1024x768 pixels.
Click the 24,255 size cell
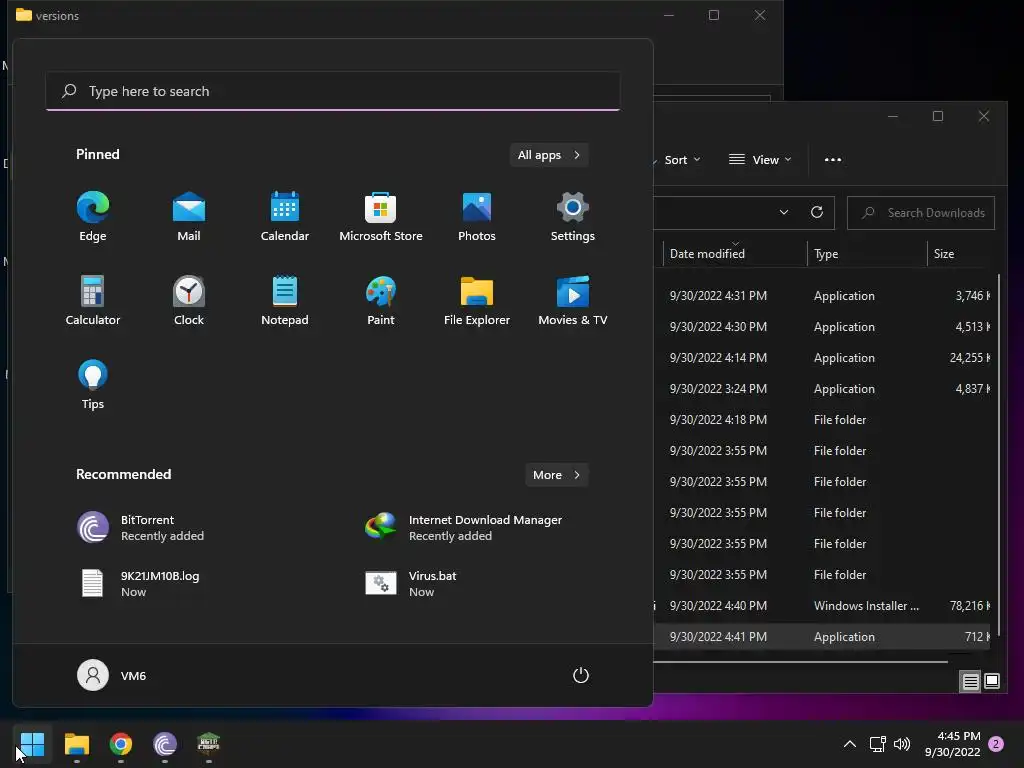(x=970, y=358)
